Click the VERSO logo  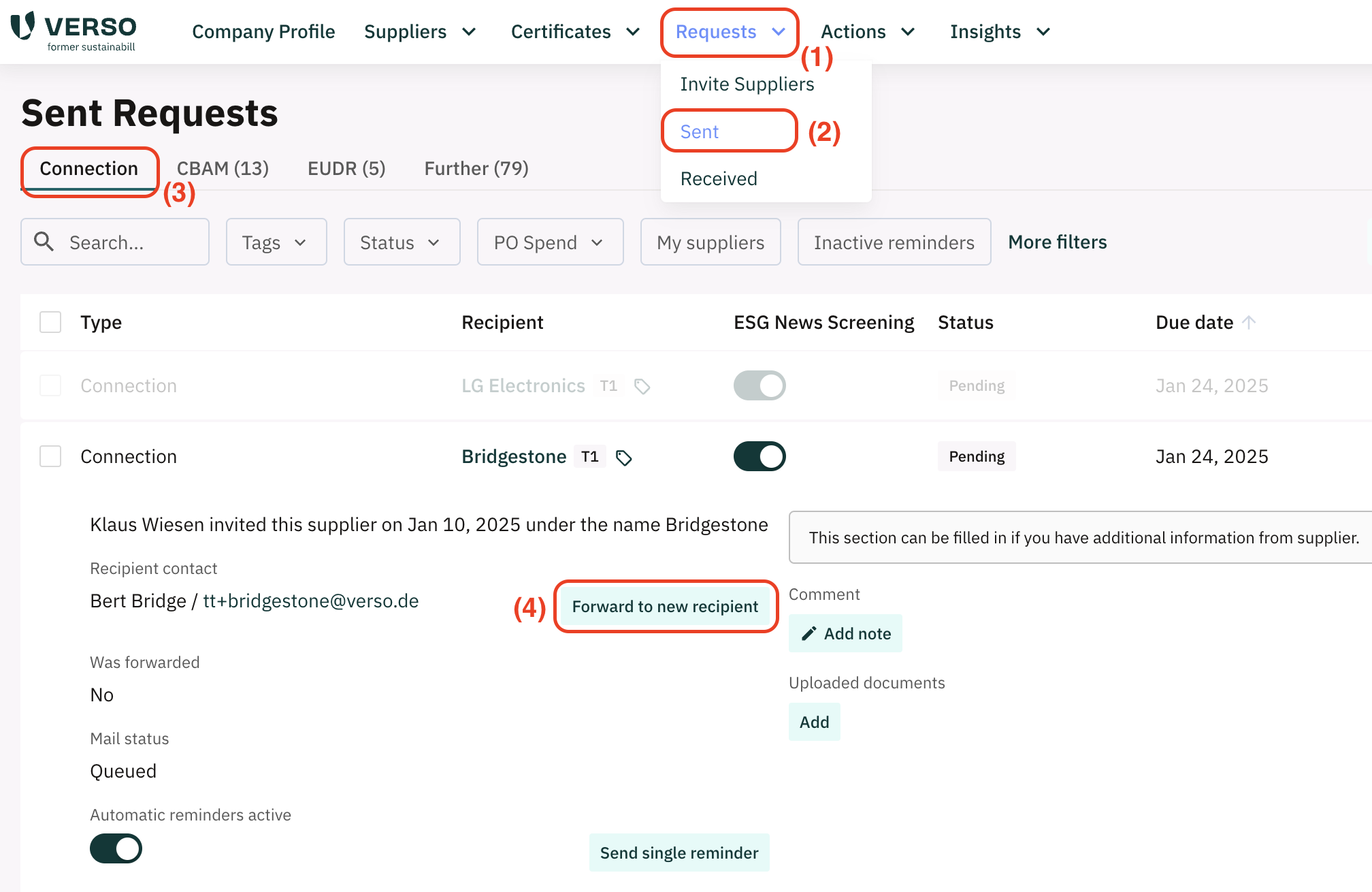click(x=73, y=31)
